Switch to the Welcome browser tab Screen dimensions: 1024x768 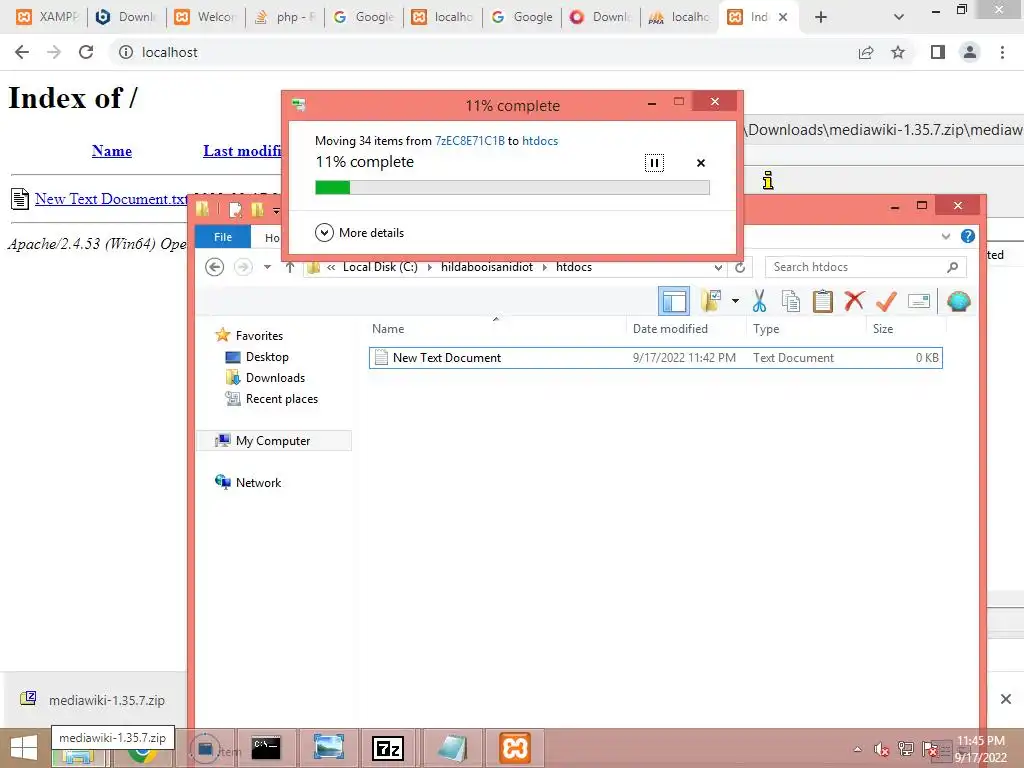[x=205, y=17]
